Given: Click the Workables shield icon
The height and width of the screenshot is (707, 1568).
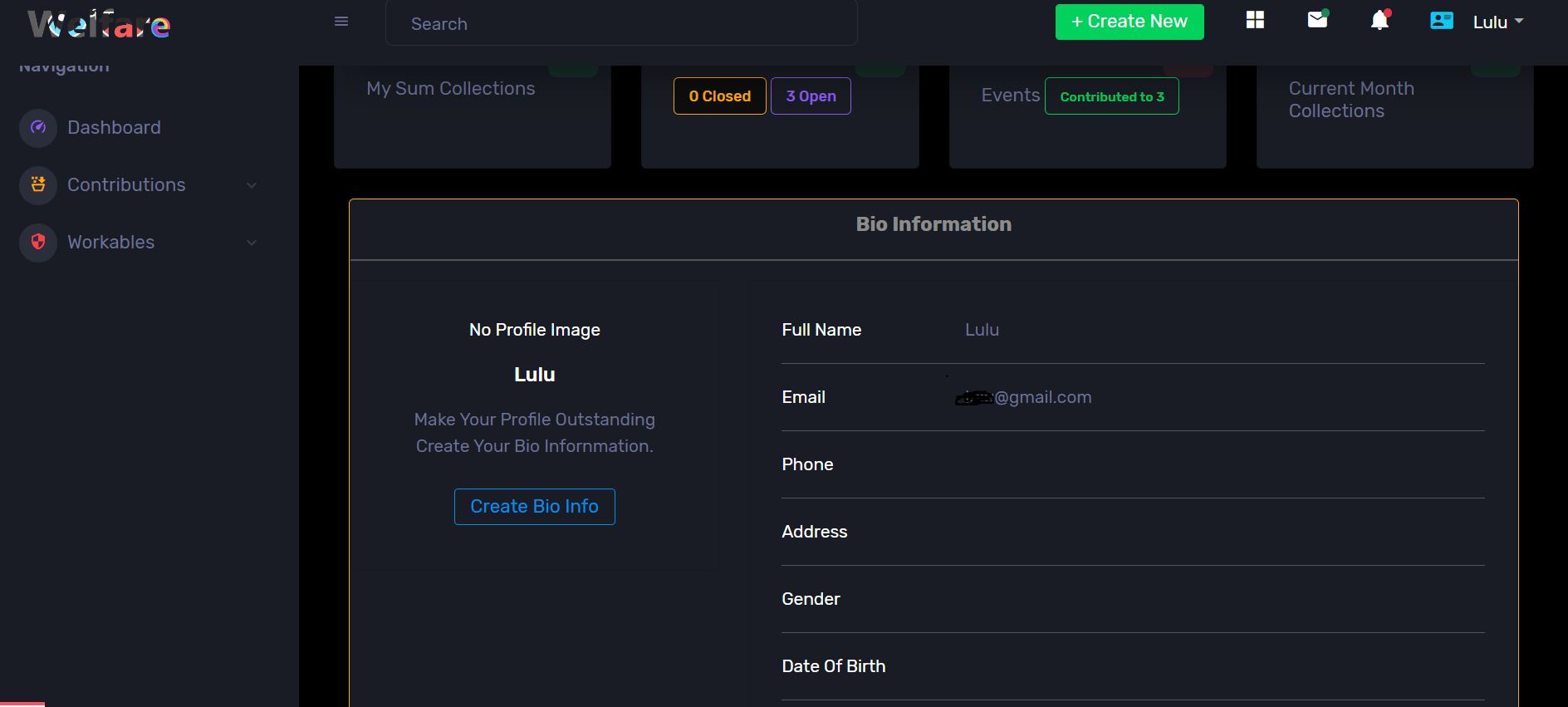Looking at the screenshot, I should coord(38,243).
